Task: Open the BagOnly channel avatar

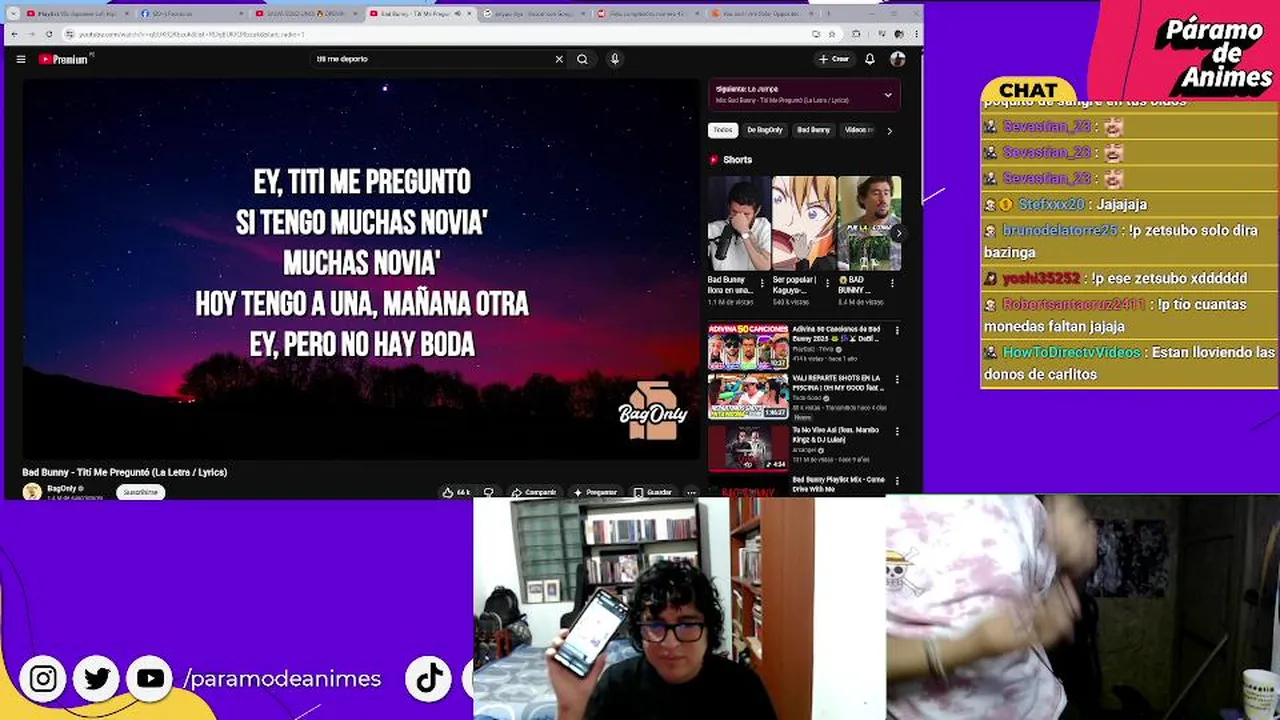Action: [32, 491]
